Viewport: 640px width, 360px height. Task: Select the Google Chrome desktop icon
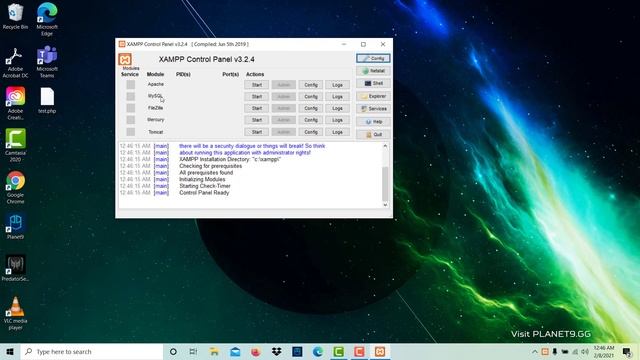tap(16, 187)
